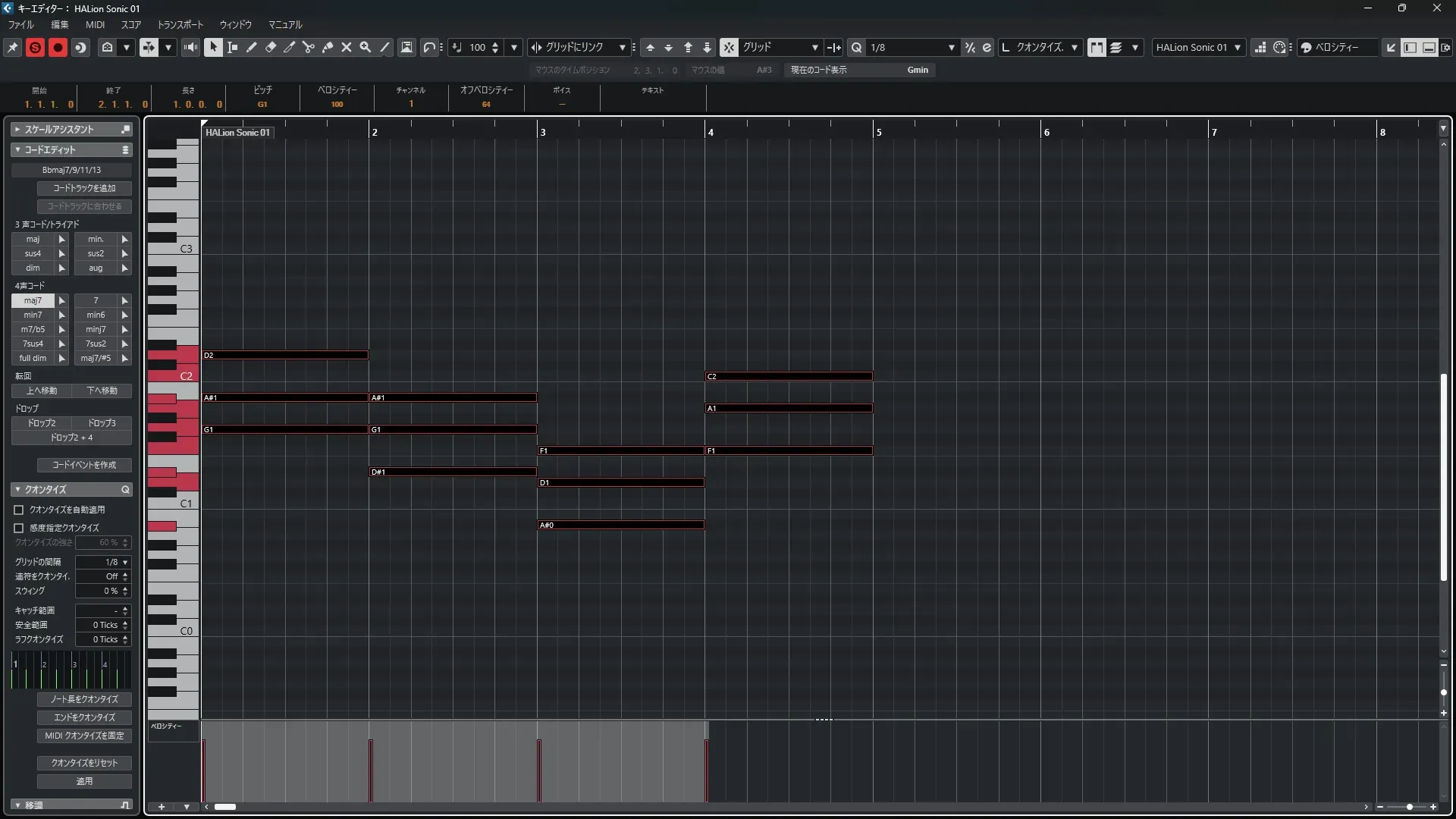Select the Zoom magnifier tool
The width and height of the screenshot is (1456, 819).
(366, 47)
